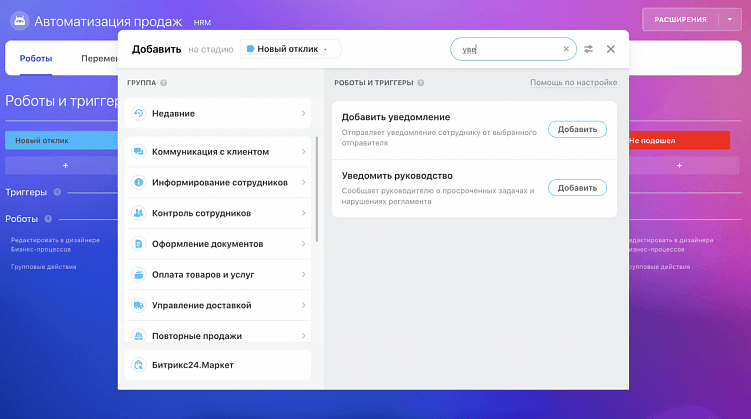Open the Помощь по настройке link
The height and width of the screenshot is (419, 751).
point(573,82)
